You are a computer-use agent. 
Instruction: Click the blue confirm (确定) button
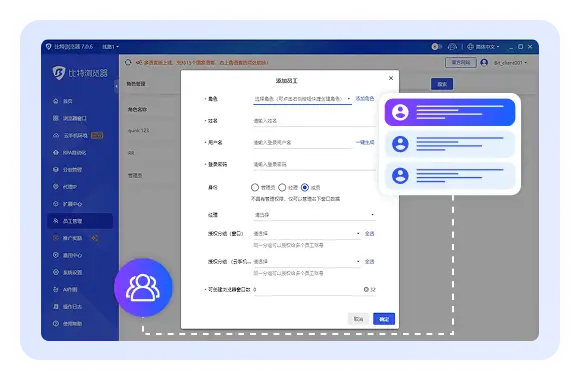(384, 319)
